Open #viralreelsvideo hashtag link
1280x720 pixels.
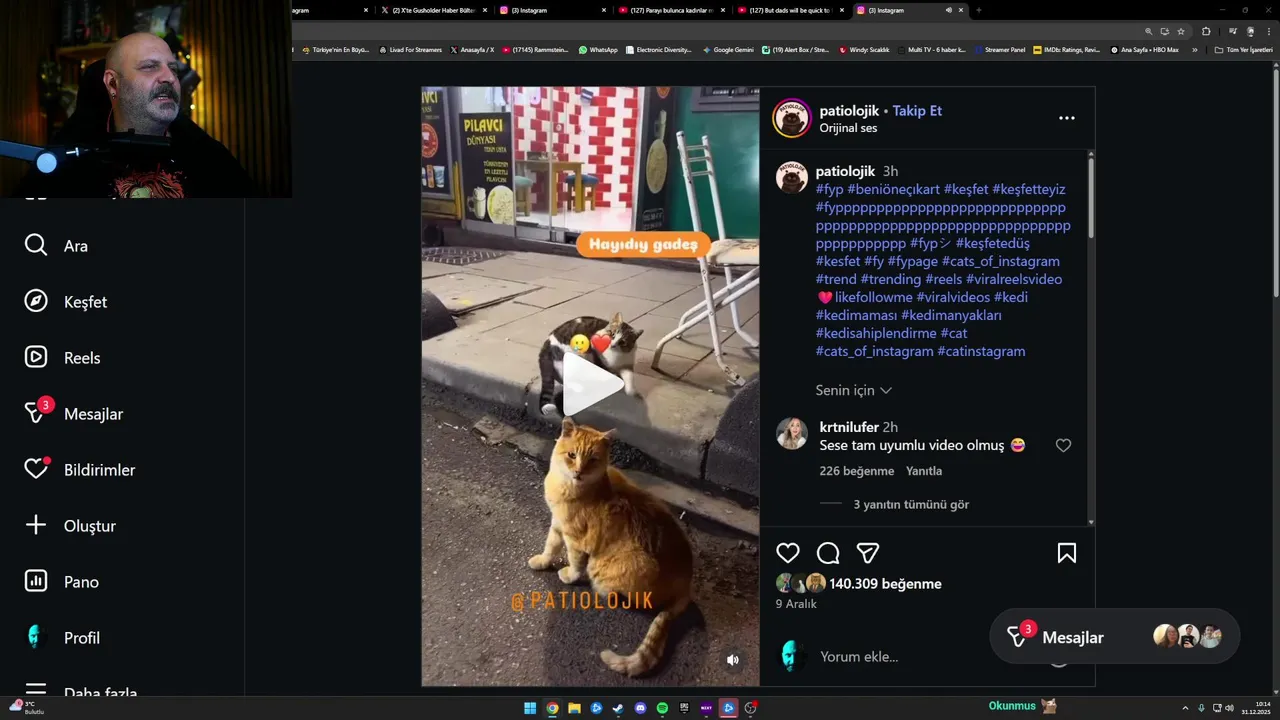tap(1014, 280)
